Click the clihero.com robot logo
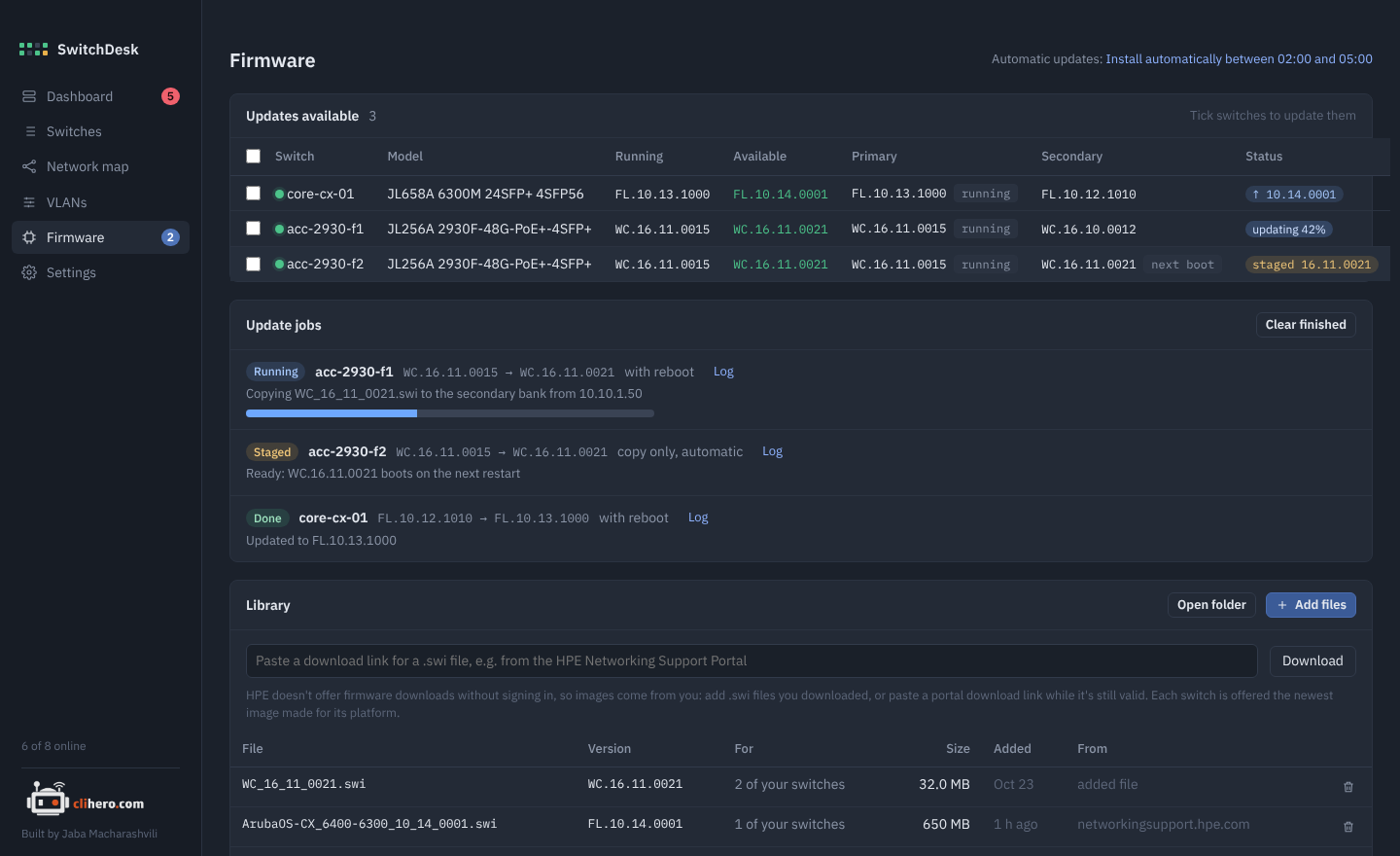Screen dimensions: 1400x856 [x=47, y=800]
